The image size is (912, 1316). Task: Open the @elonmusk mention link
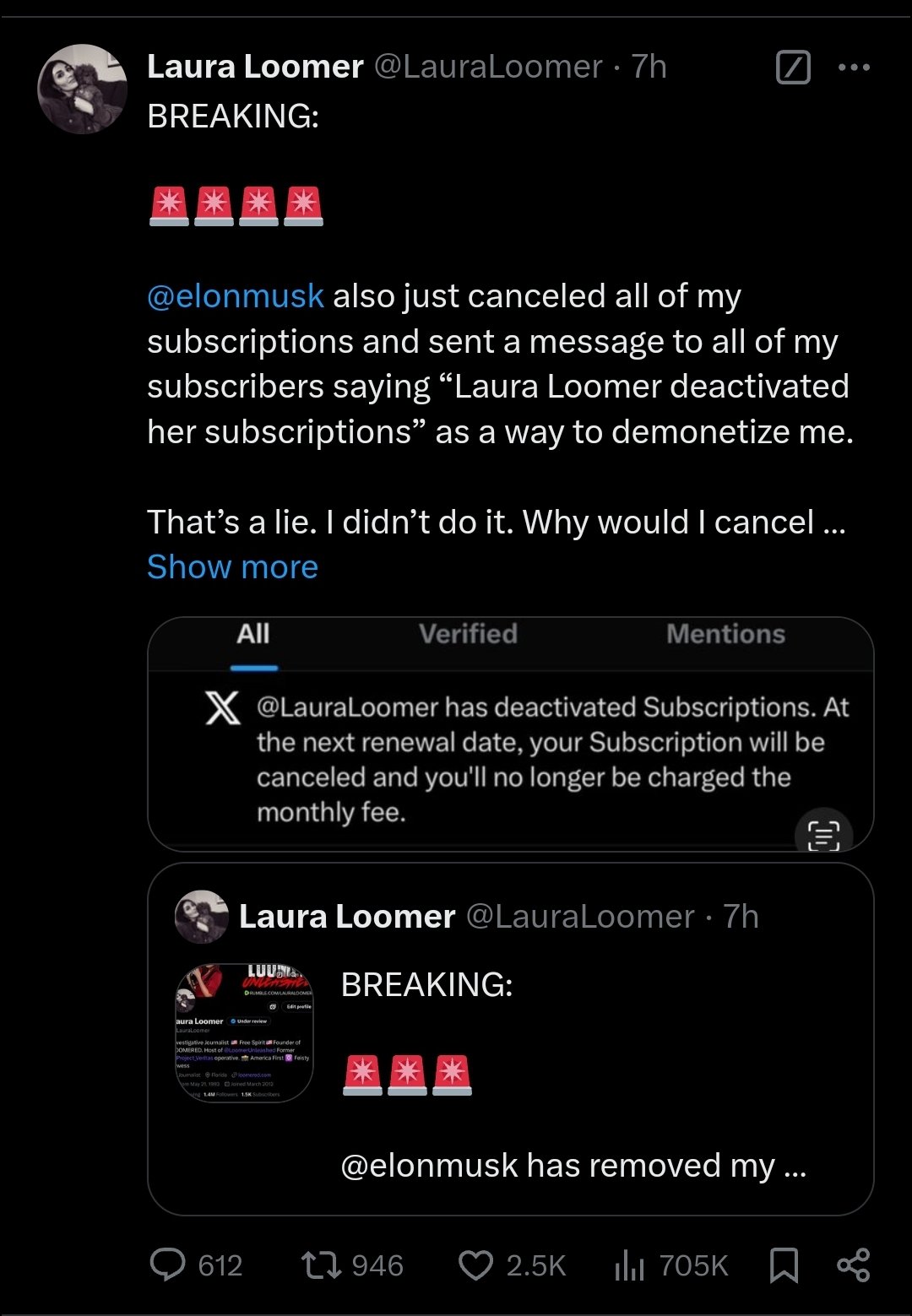pyautogui.click(x=235, y=296)
